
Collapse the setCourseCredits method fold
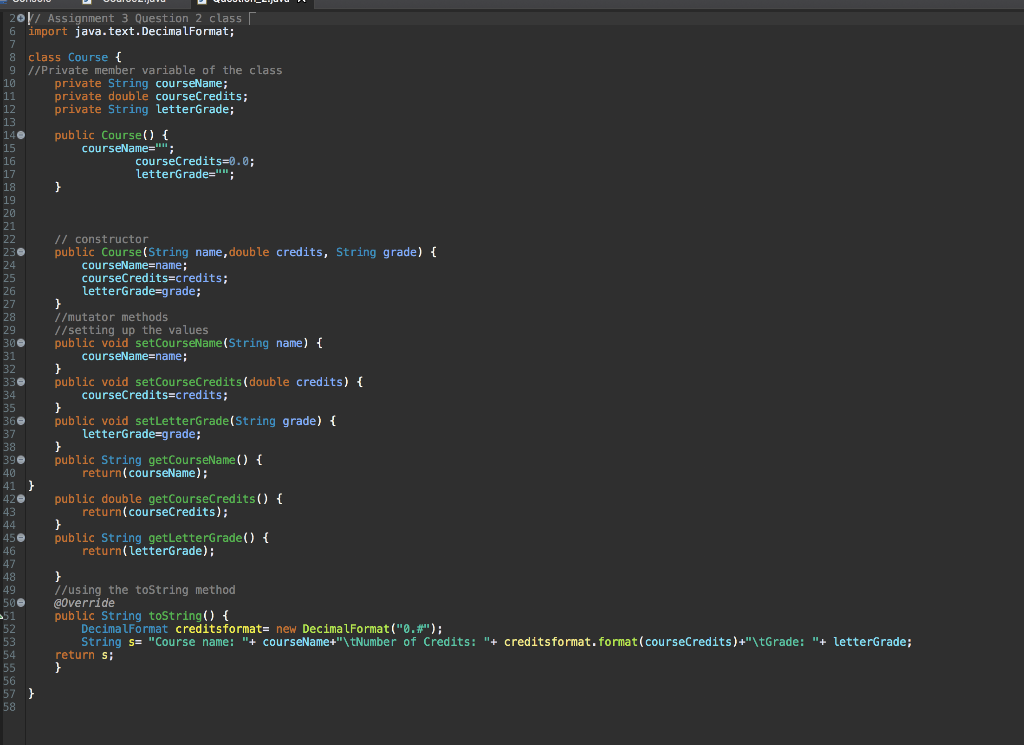pyautogui.click(x=21, y=382)
